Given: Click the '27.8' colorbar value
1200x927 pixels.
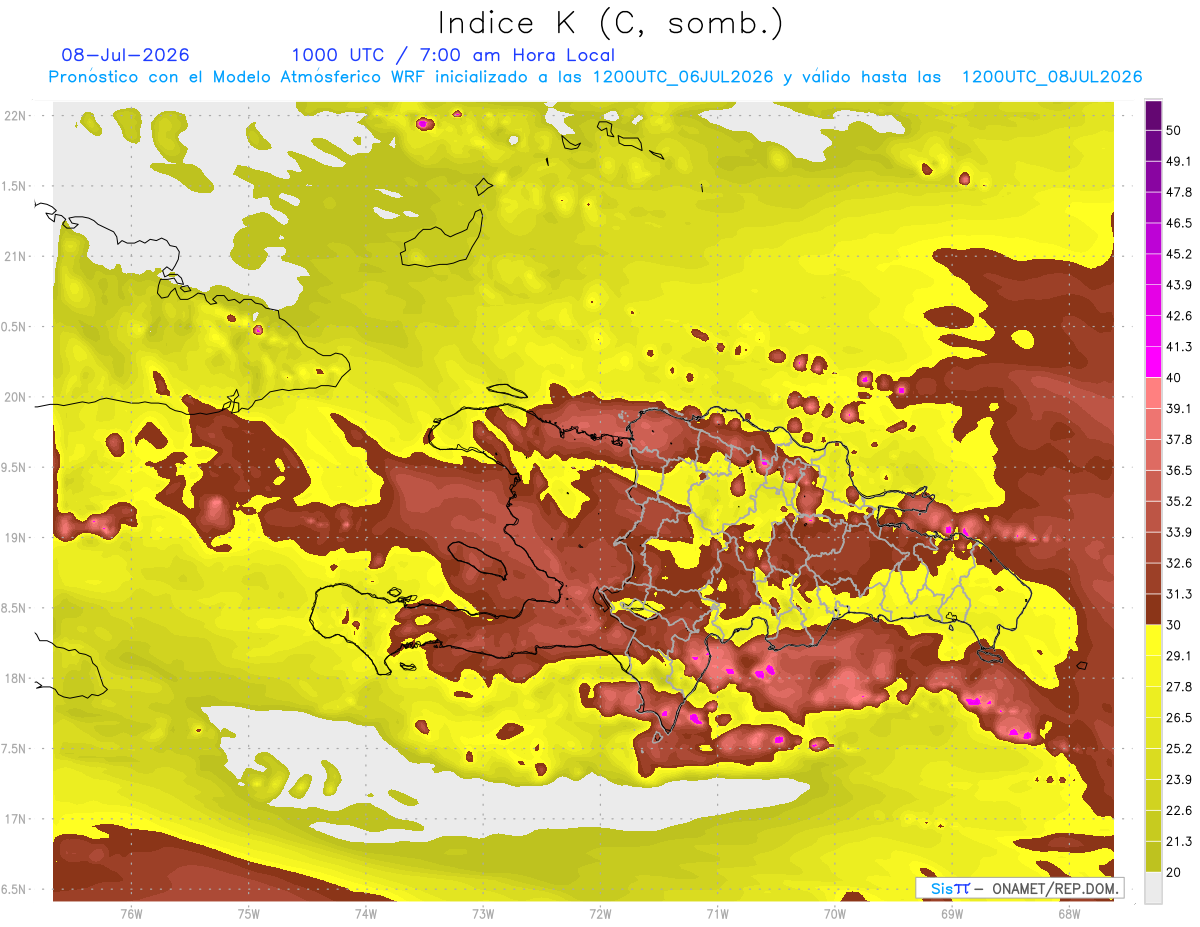Looking at the screenshot, I should pyautogui.click(x=1179, y=686).
